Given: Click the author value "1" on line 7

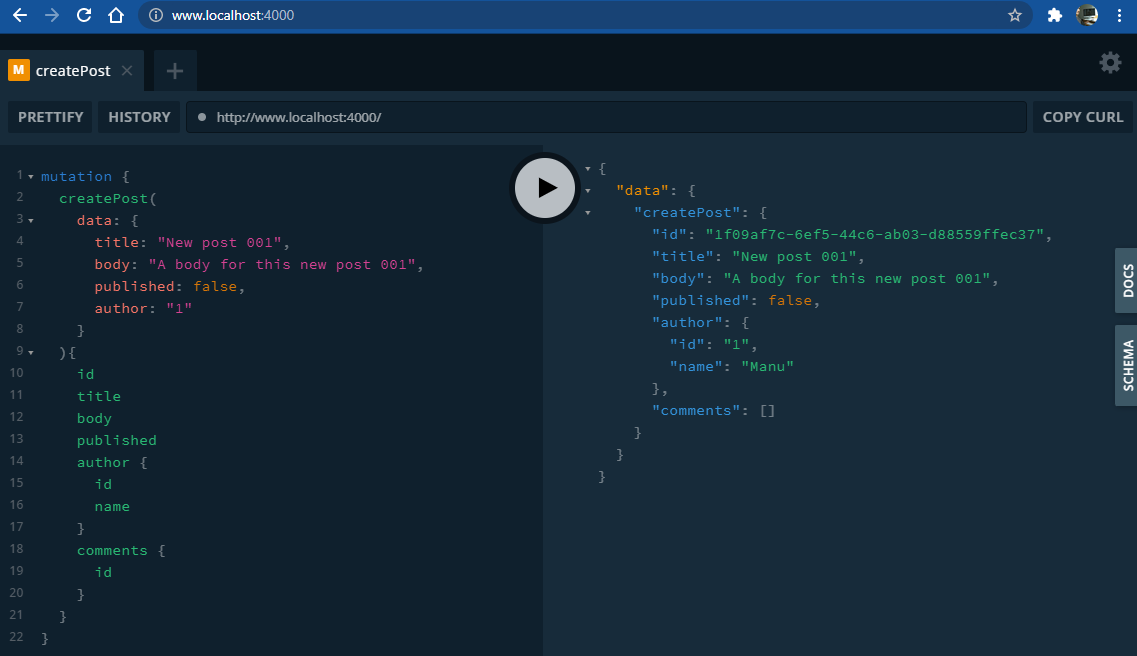Looking at the screenshot, I should tap(179, 308).
